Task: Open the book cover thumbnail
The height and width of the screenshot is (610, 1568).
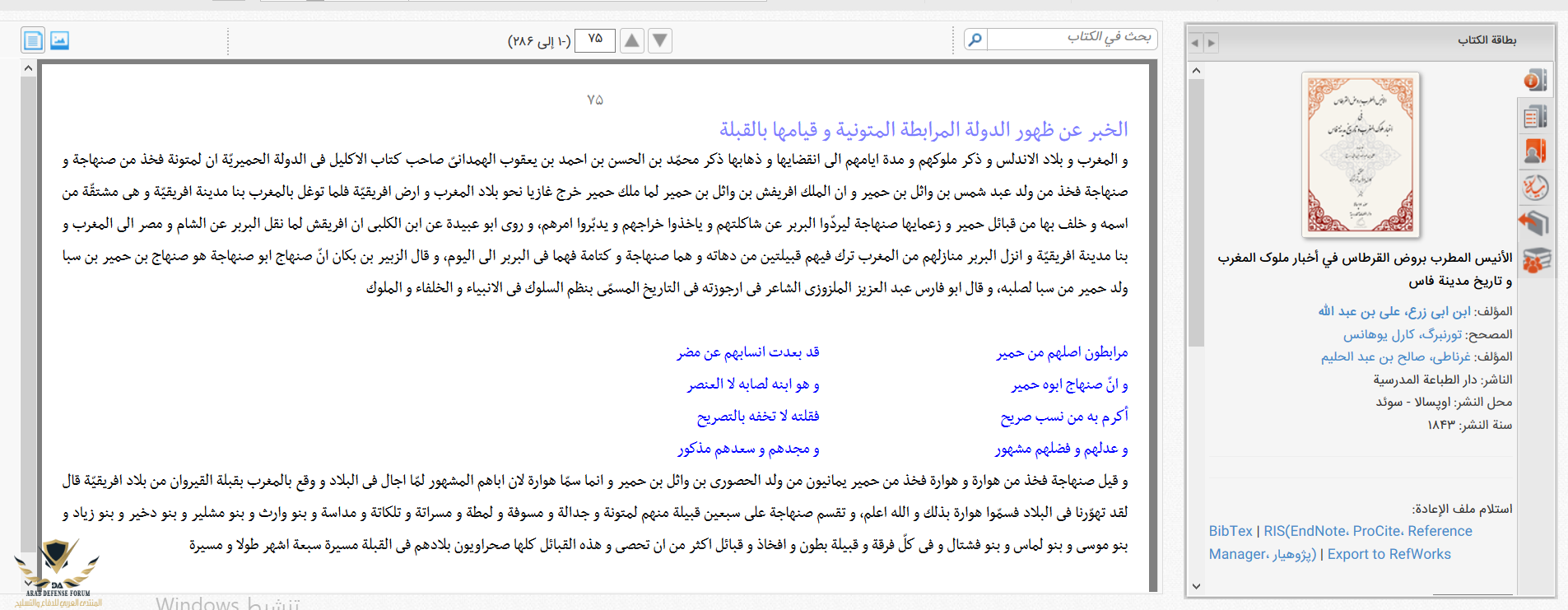Action: click(1360, 154)
